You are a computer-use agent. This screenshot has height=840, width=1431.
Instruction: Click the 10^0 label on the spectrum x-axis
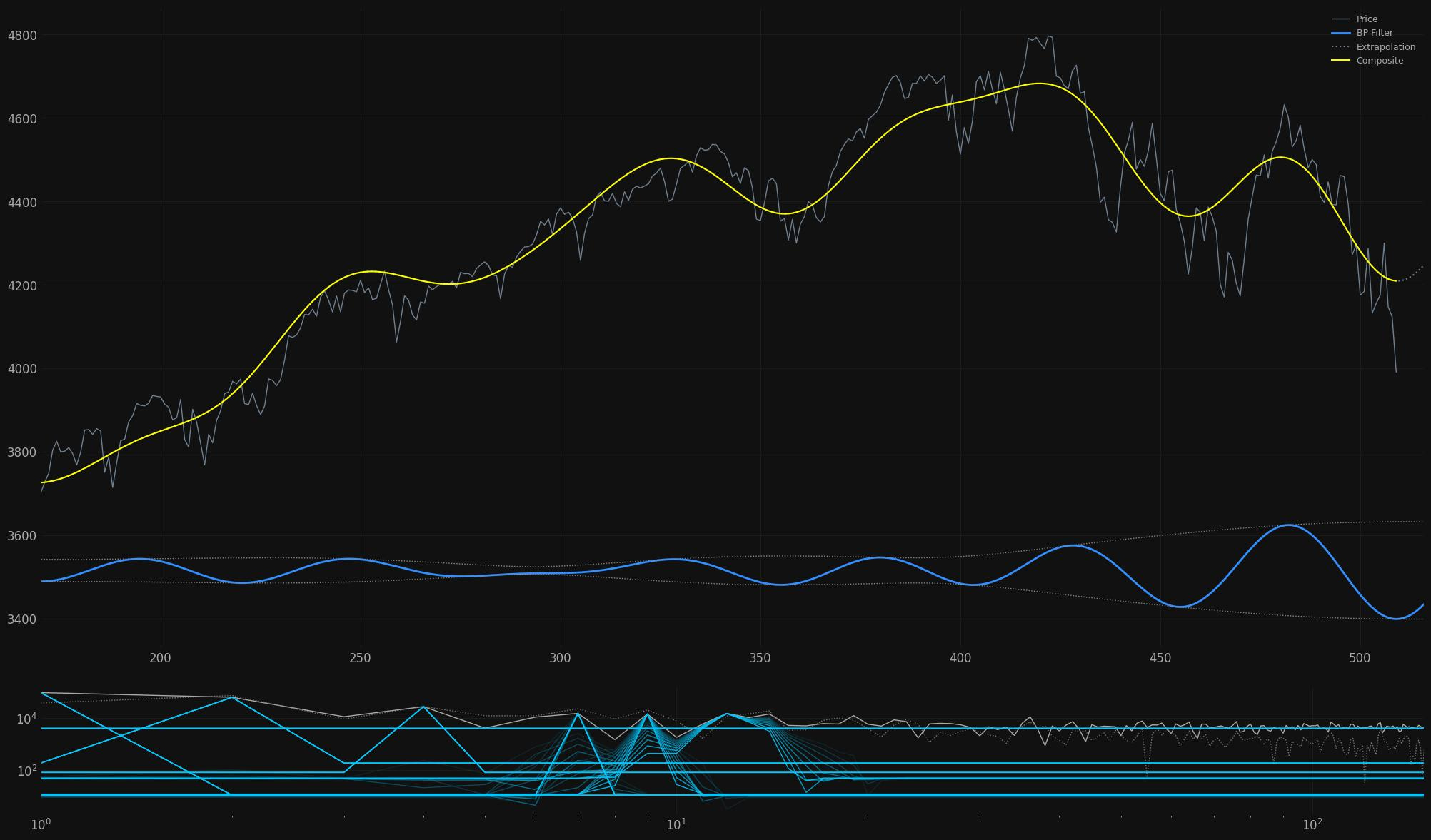(x=41, y=825)
